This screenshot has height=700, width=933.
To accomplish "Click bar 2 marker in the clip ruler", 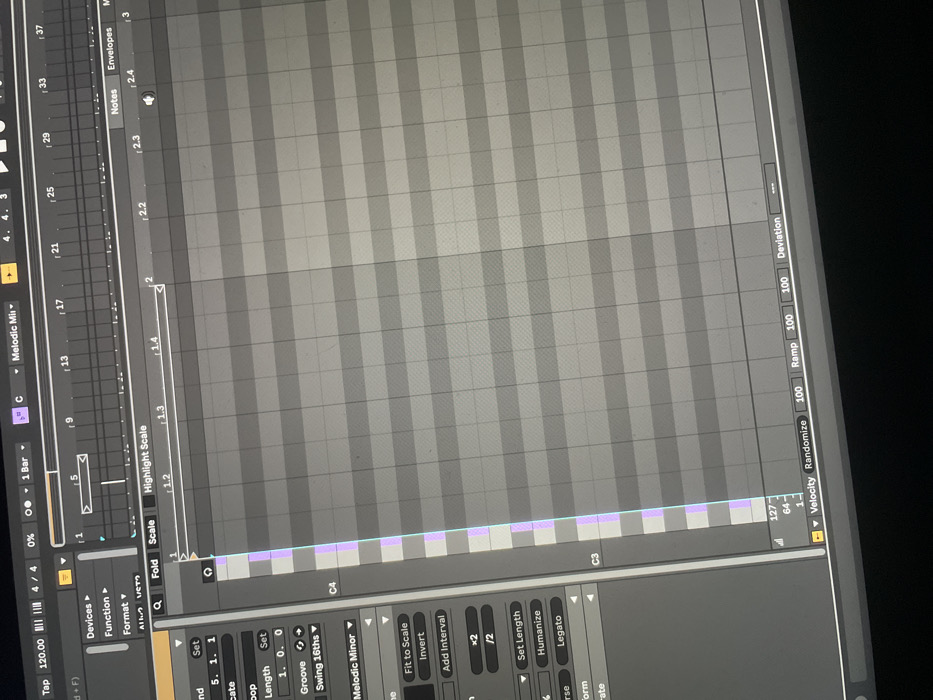I will [149, 279].
